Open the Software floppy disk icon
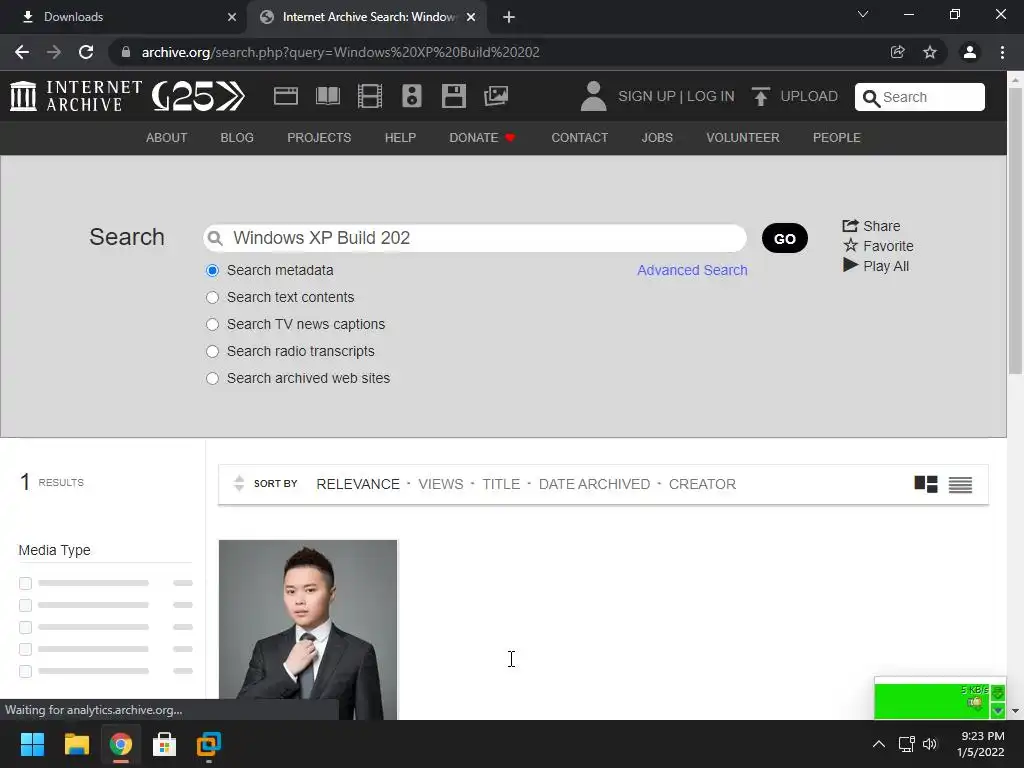 point(454,96)
